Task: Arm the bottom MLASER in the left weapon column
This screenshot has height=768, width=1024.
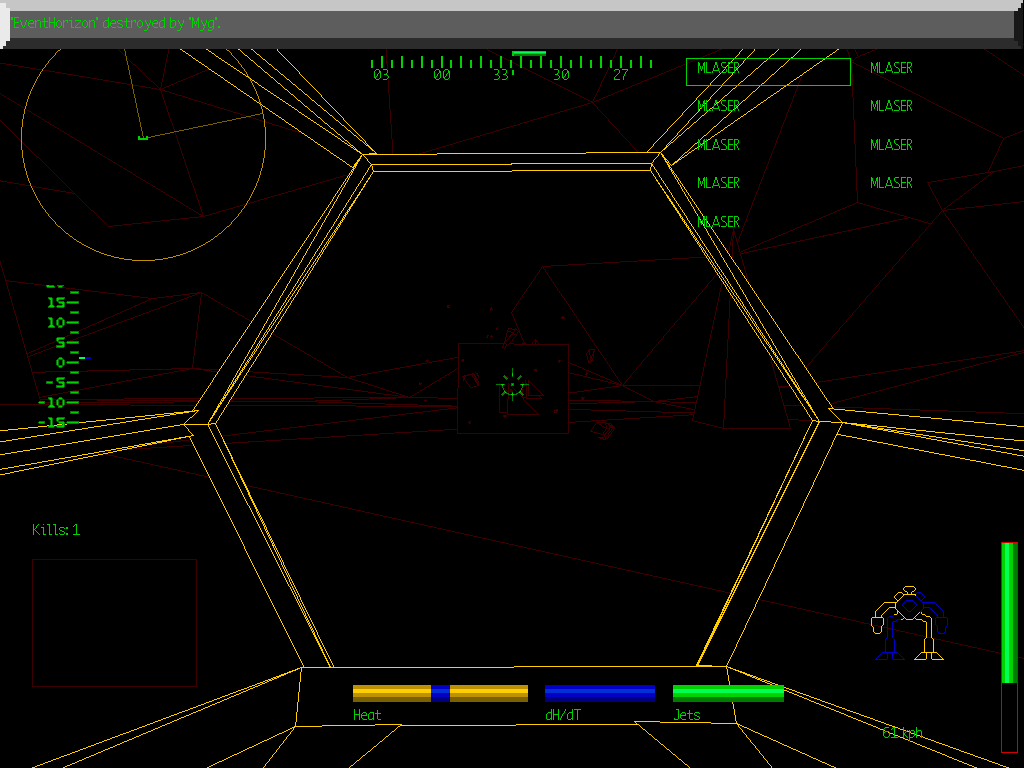Action: (x=717, y=221)
